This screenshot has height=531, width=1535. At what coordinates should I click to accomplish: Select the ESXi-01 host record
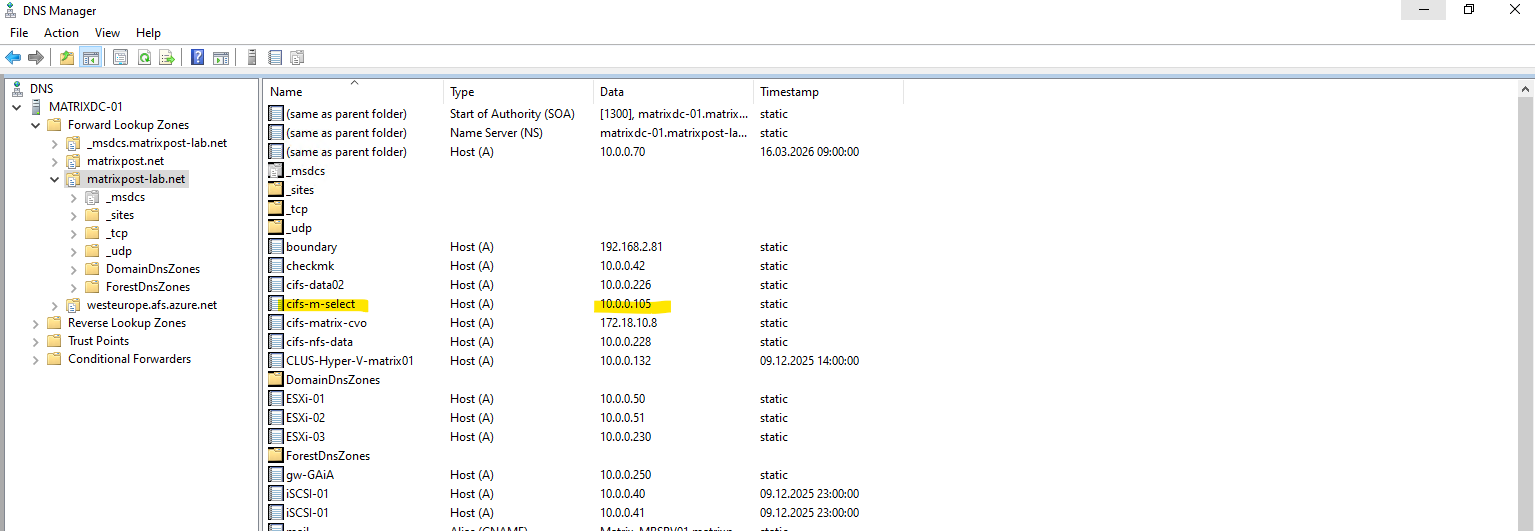(x=305, y=399)
